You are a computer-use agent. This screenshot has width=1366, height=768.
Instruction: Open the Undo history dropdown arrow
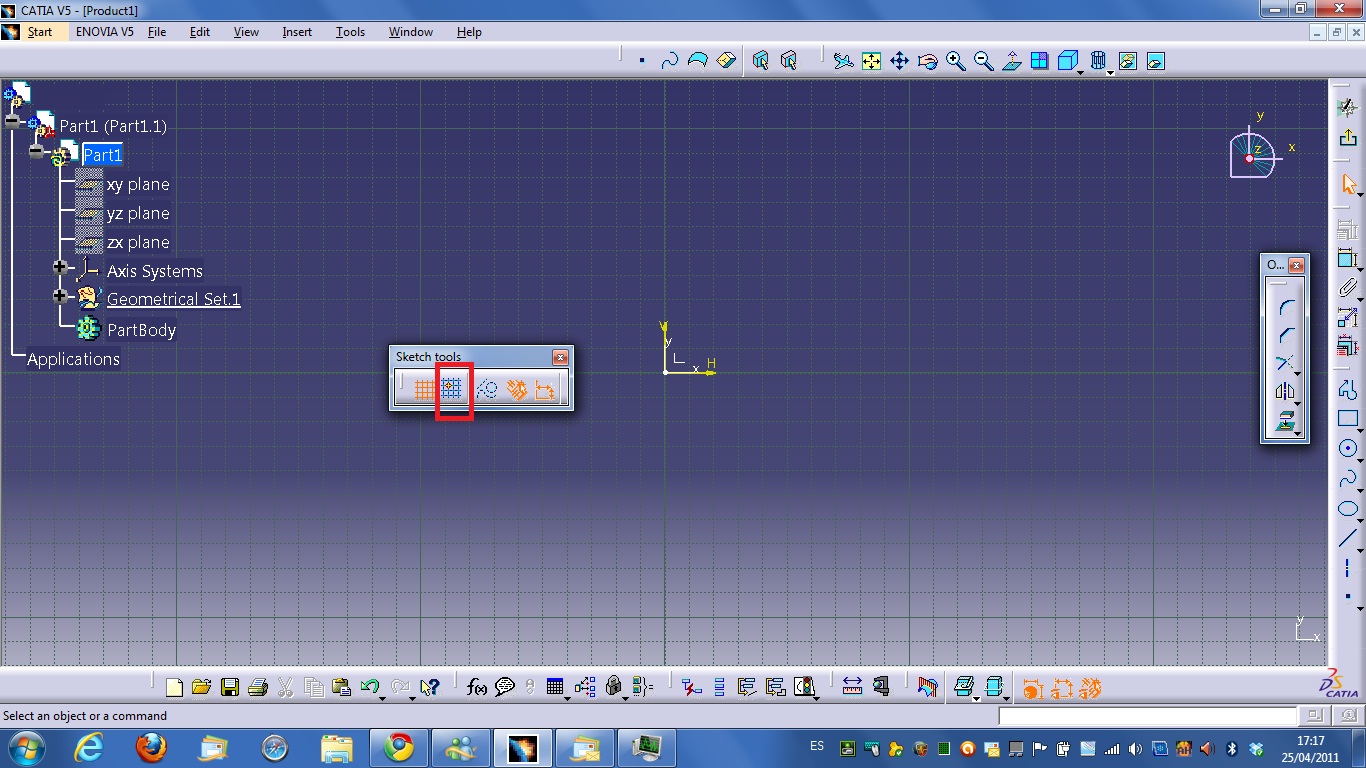[384, 697]
